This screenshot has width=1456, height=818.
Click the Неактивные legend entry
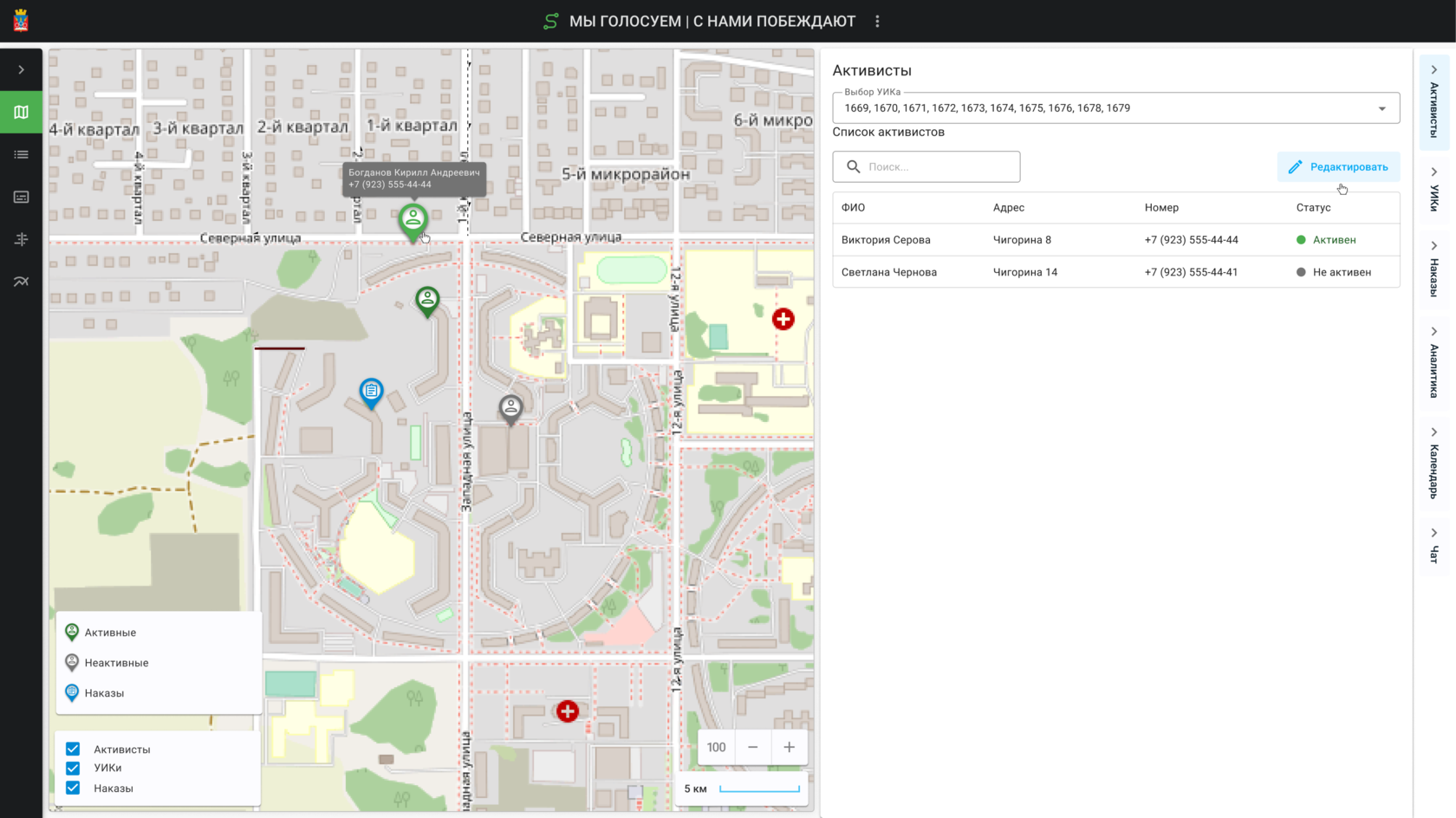coord(107,663)
